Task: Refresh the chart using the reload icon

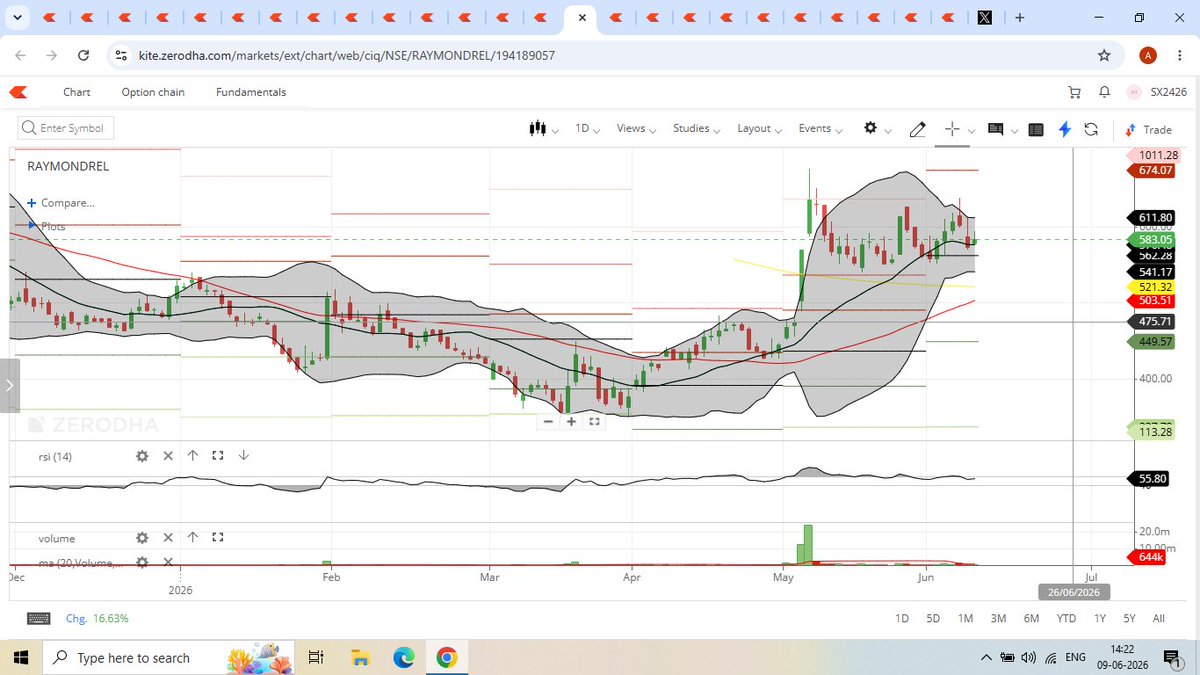Action: pyautogui.click(x=1091, y=129)
